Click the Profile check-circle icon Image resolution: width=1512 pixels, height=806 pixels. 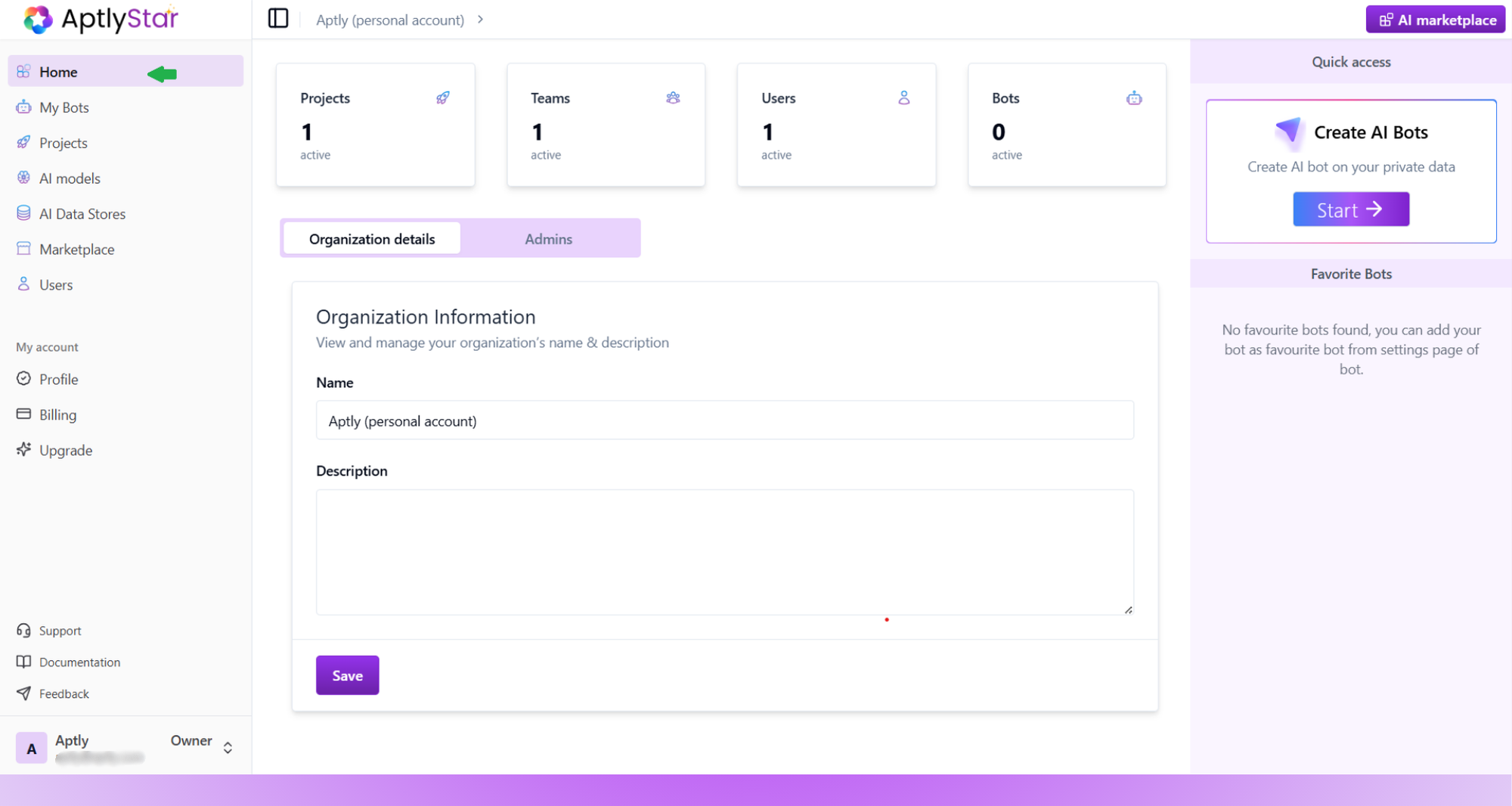pos(23,379)
